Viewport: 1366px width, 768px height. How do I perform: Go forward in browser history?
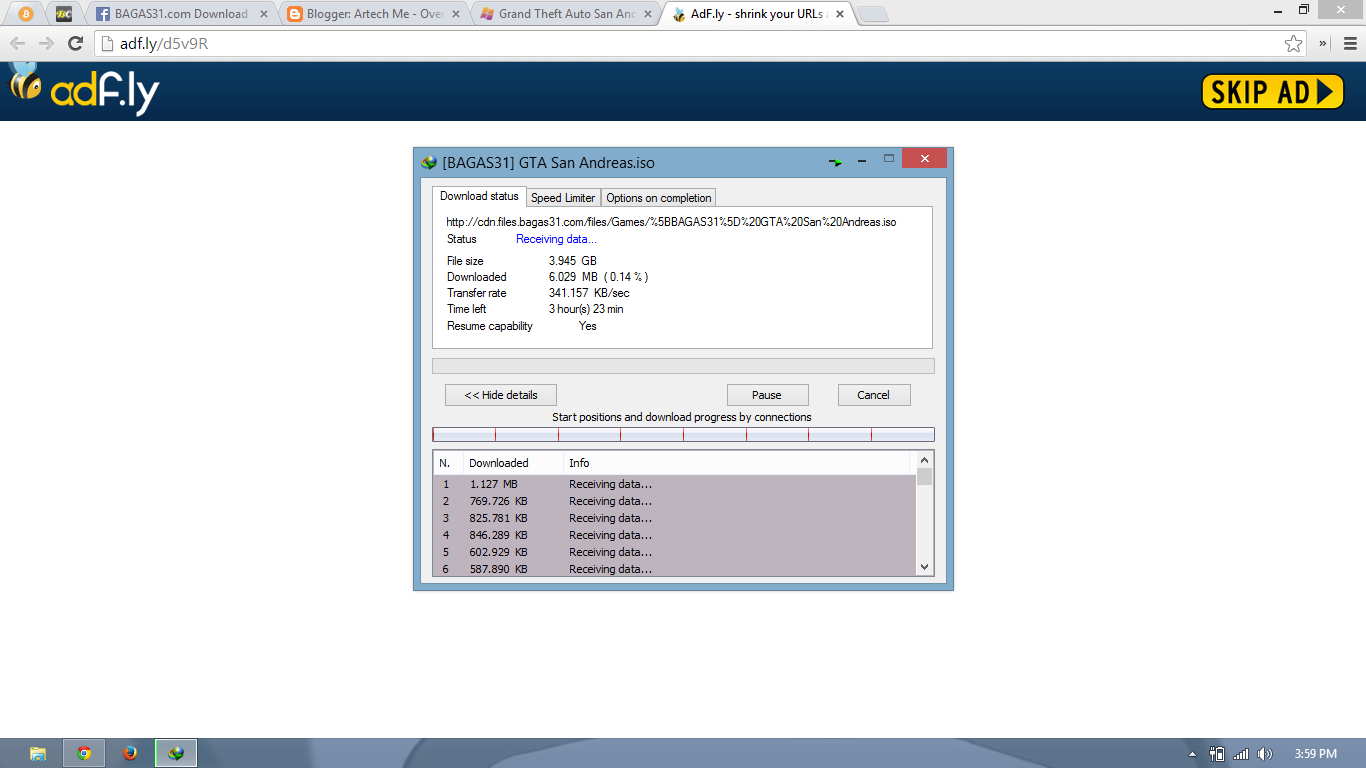(46, 43)
